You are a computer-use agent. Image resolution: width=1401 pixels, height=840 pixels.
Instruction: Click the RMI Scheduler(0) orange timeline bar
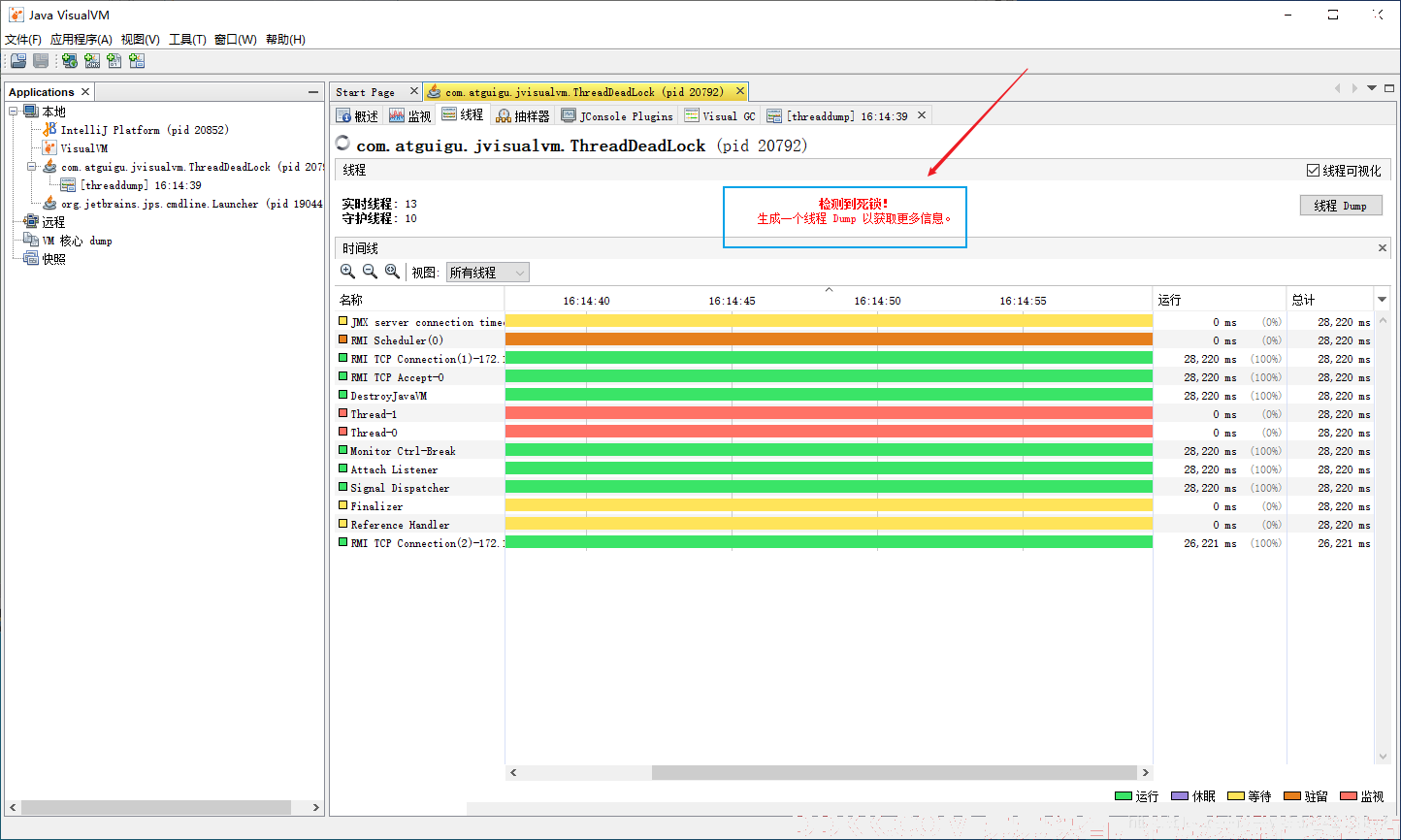pyautogui.click(x=829, y=340)
